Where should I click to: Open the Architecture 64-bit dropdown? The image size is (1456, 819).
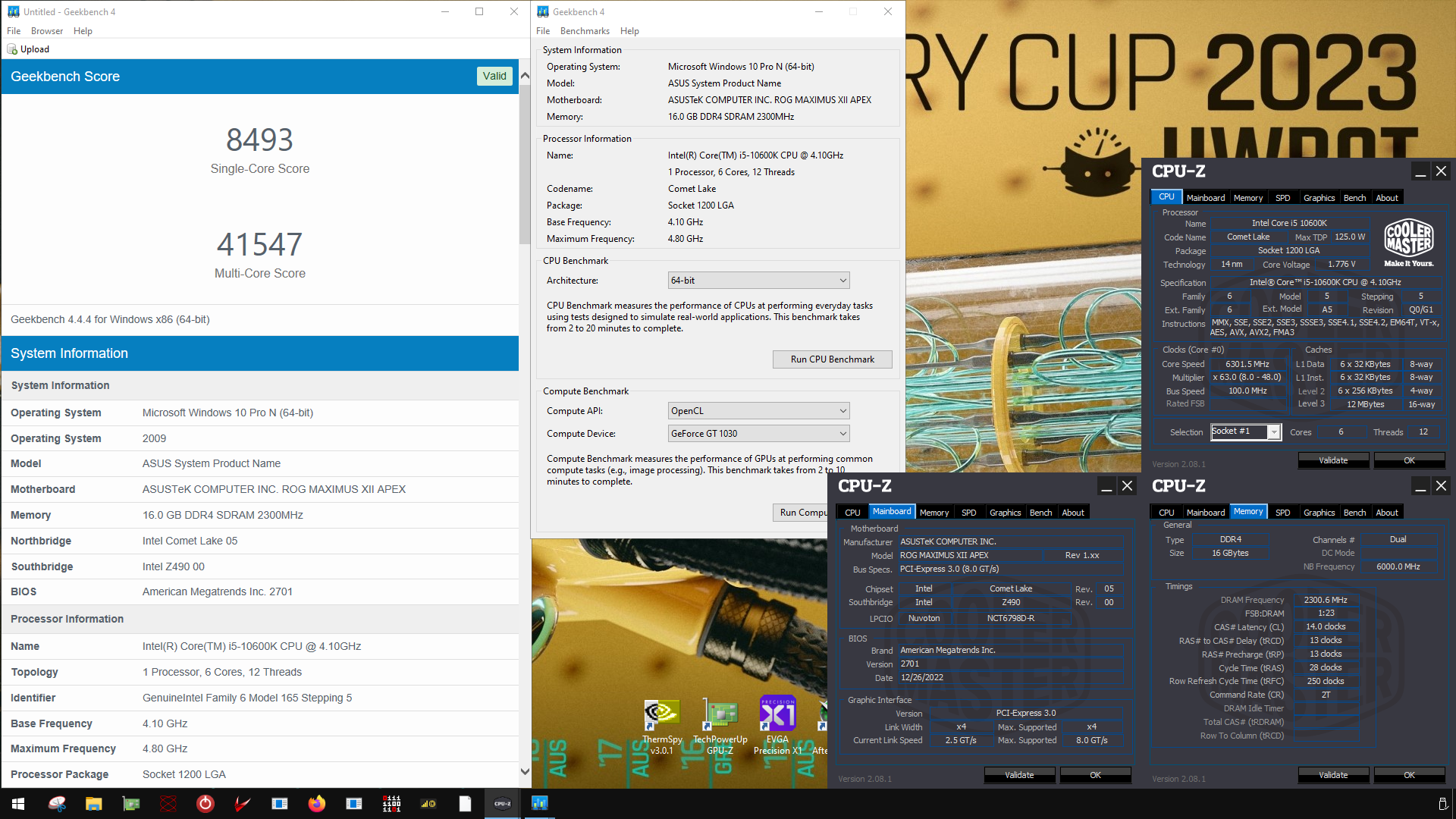pyautogui.click(x=758, y=281)
